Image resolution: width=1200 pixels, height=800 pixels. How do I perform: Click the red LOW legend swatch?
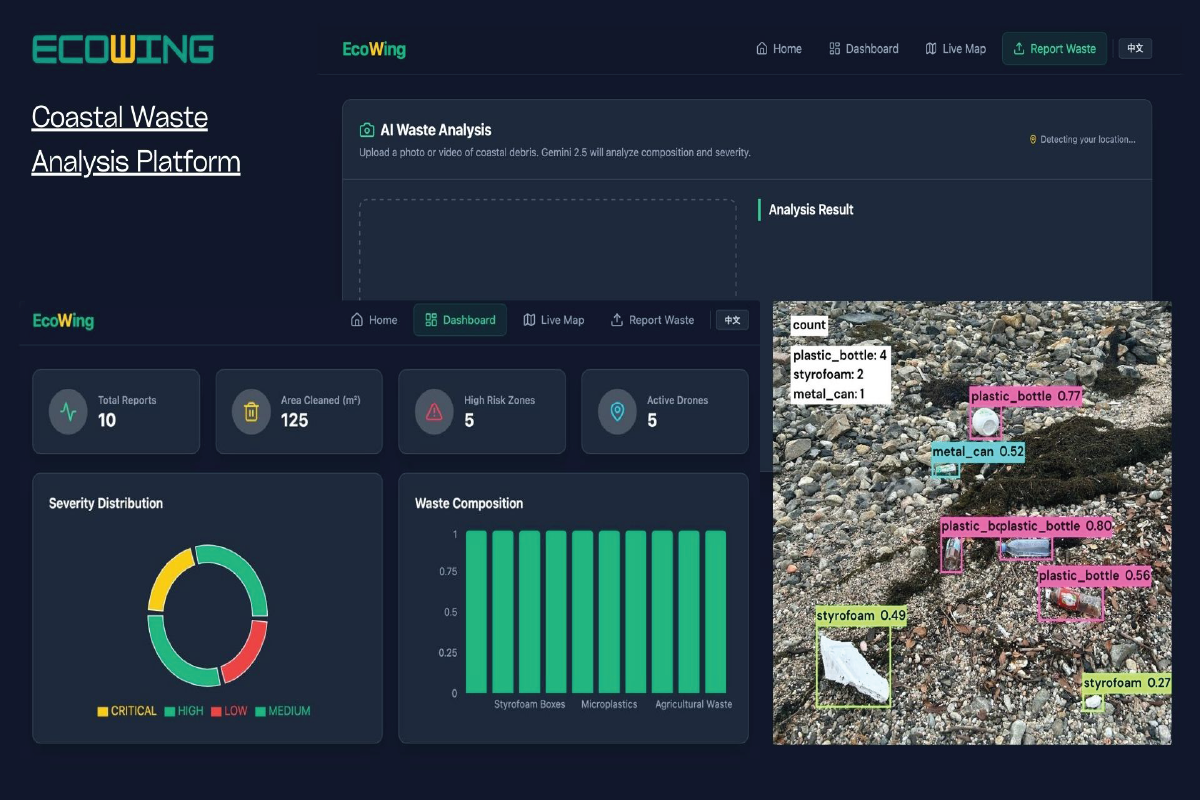(x=216, y=712)
